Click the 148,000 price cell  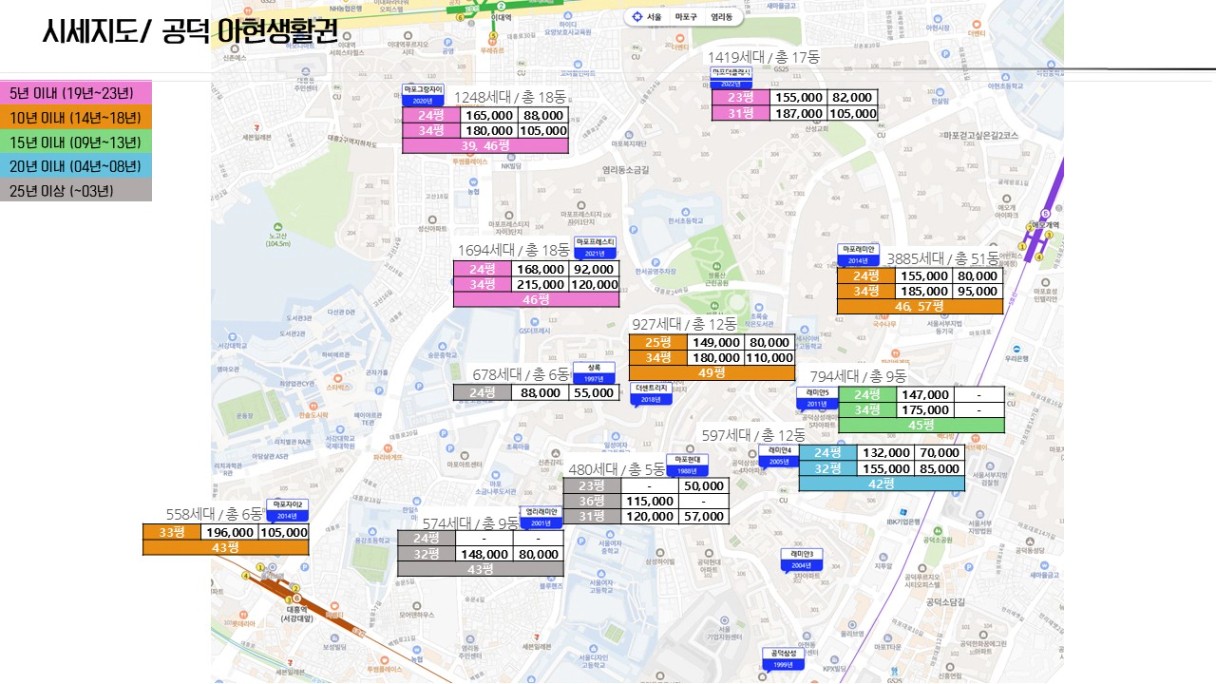pos(483,553)
